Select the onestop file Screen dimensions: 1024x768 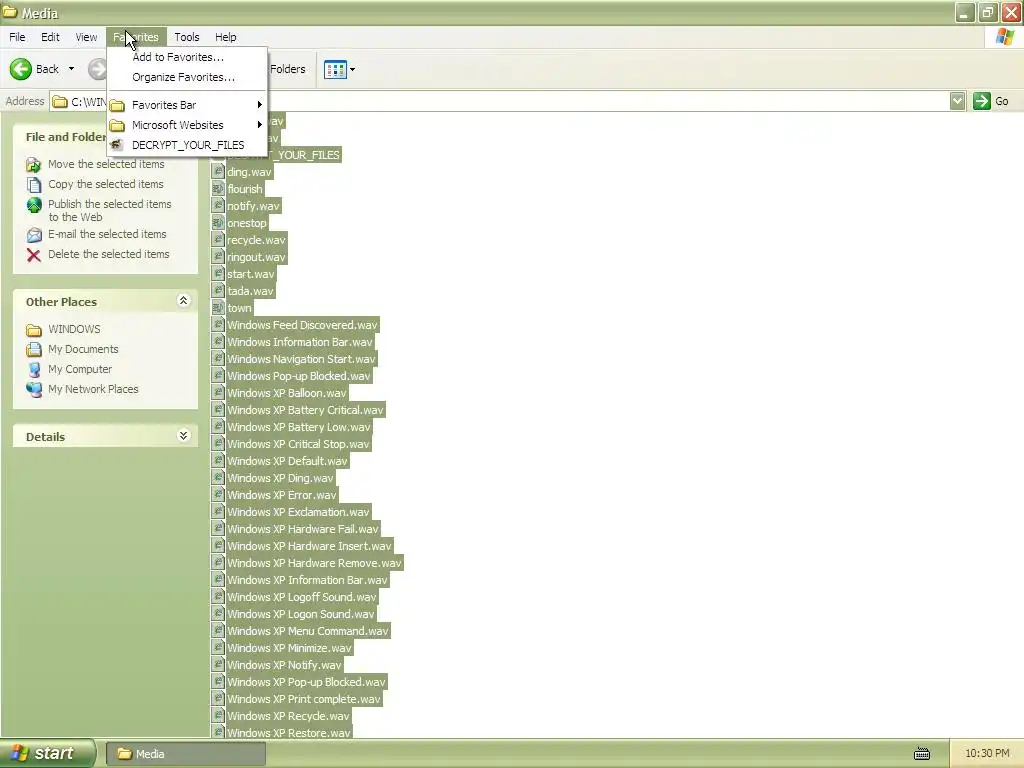coord(247,223)
